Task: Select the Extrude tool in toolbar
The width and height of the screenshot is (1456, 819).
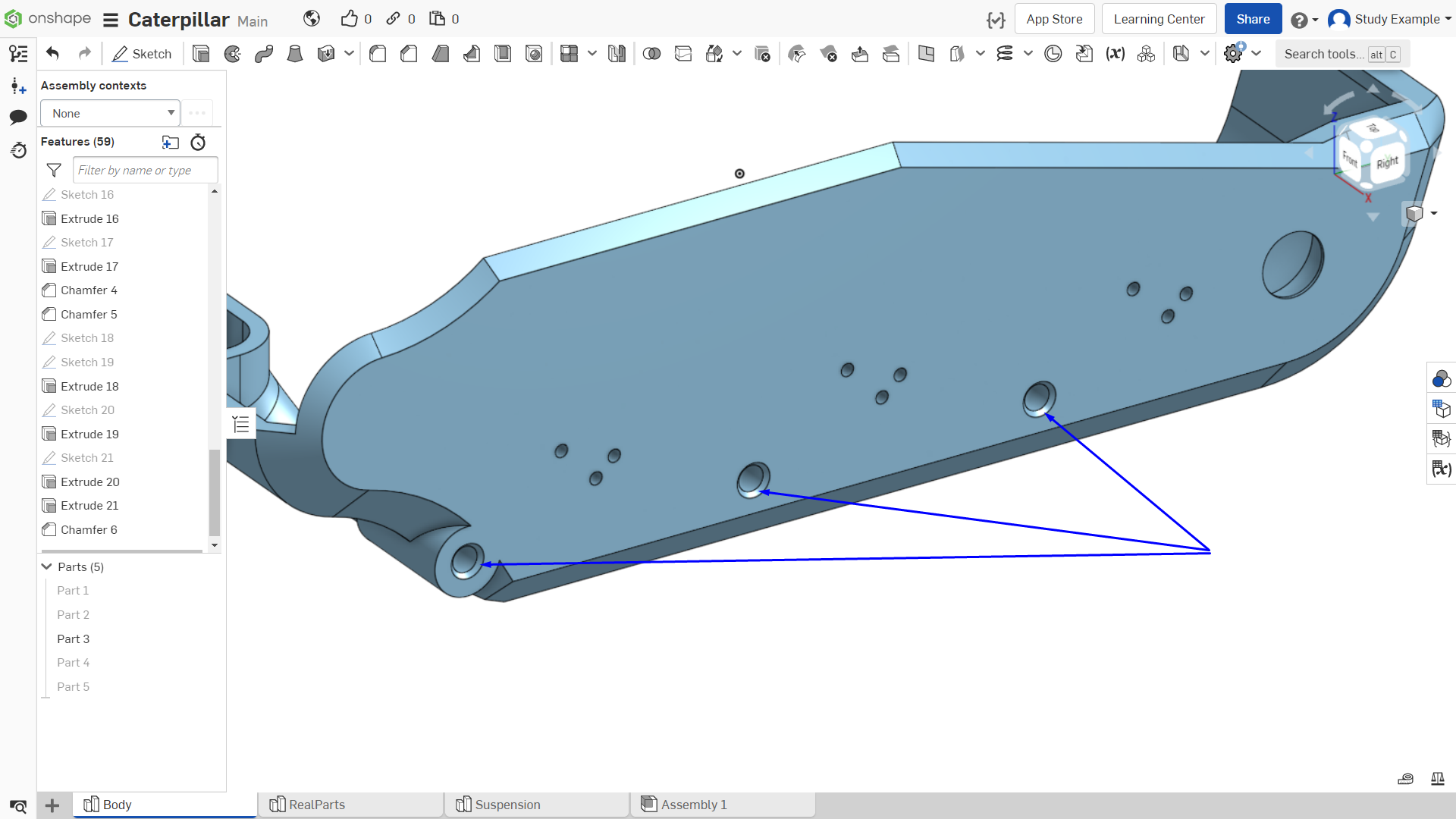Action: coord(201,54)
